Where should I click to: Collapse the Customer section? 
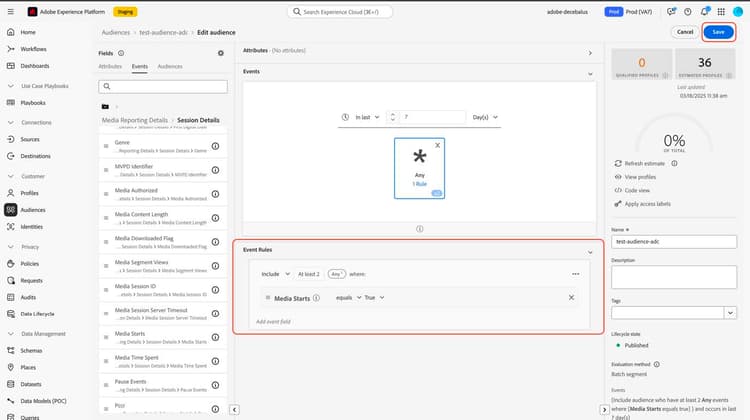click(11, 176)
